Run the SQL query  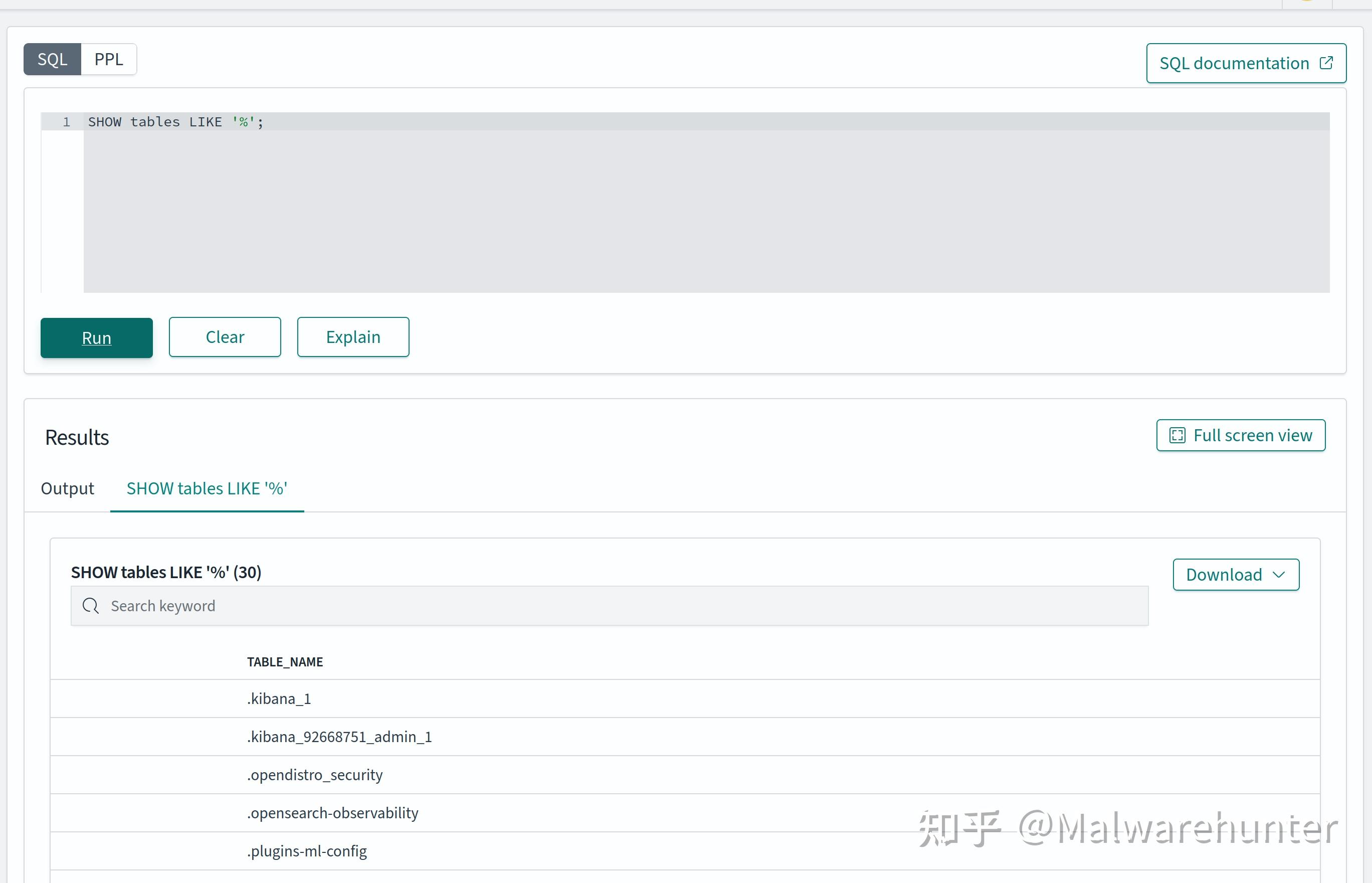(x=96, y=338)
